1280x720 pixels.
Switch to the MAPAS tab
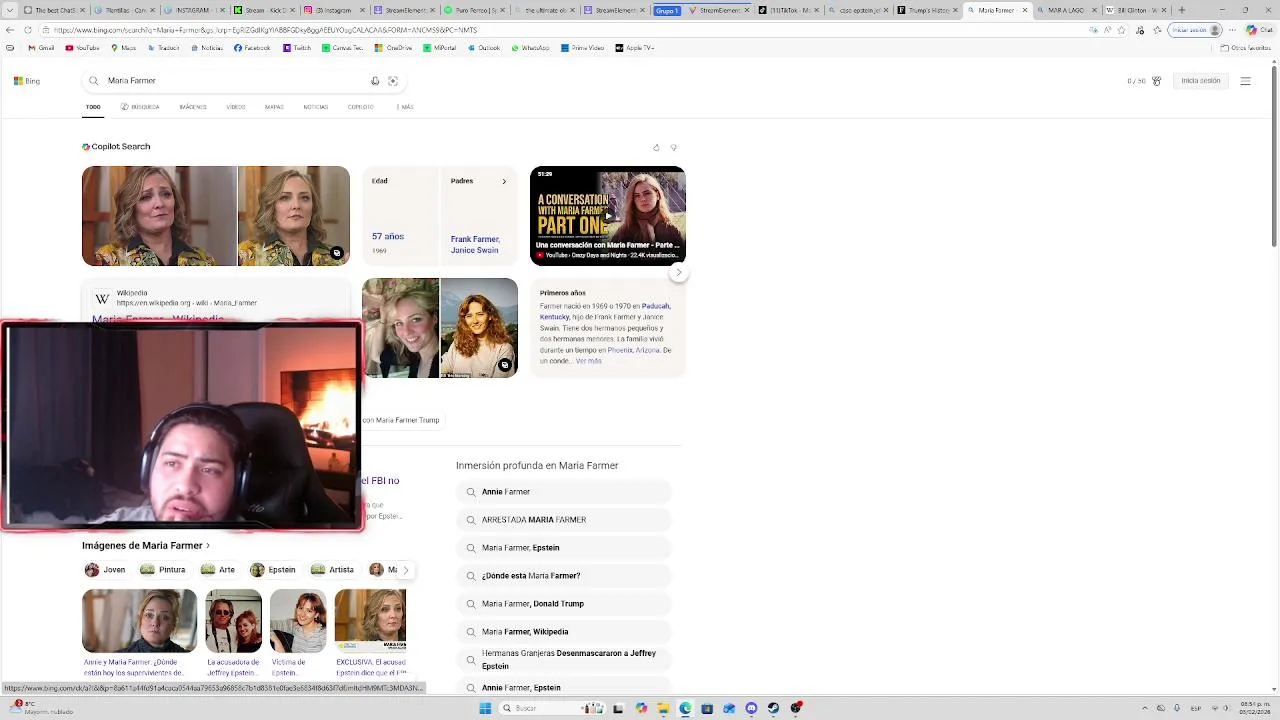[x=274, y=107]
